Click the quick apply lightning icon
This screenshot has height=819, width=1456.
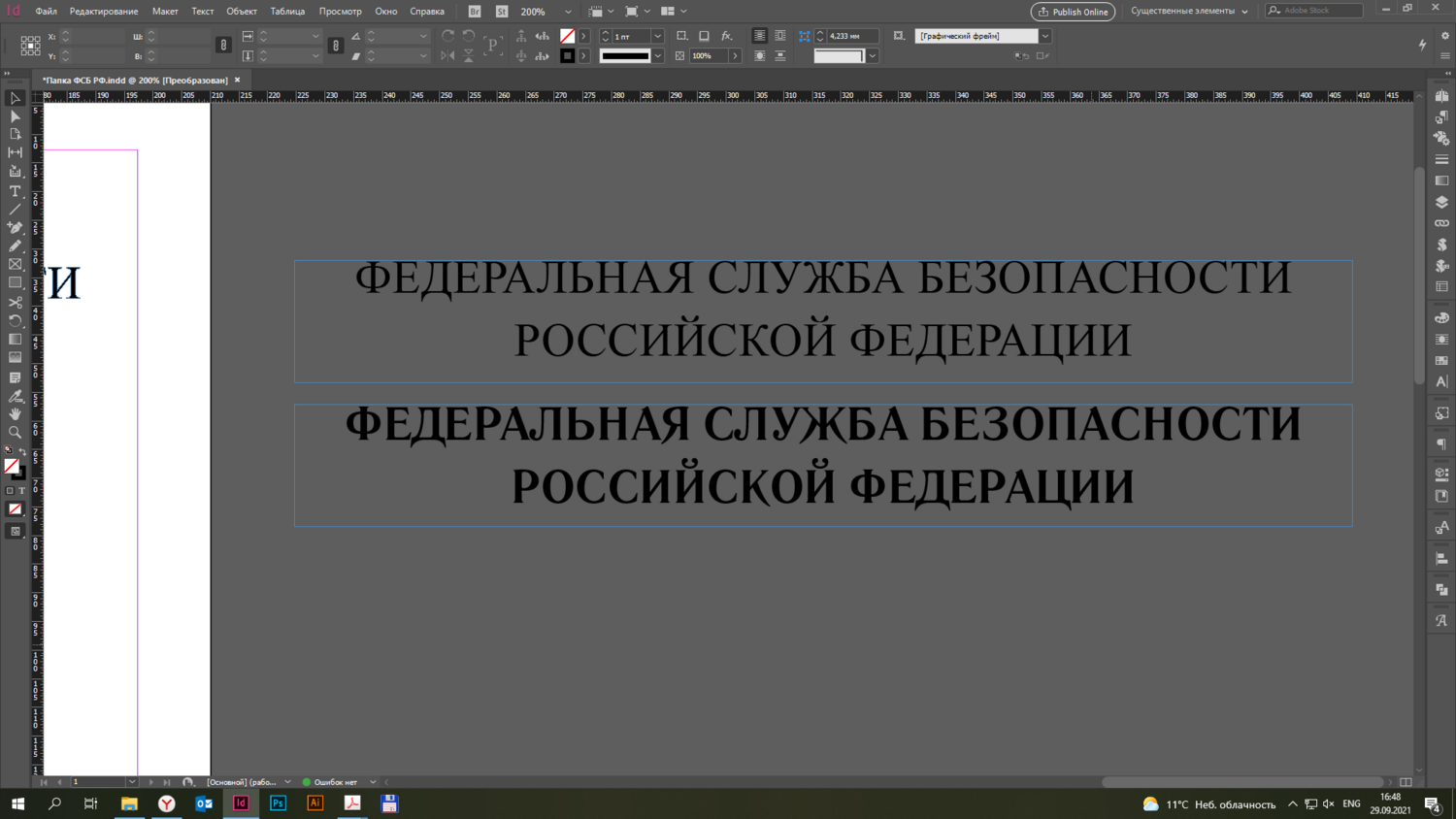click(x=1423, y=45)
